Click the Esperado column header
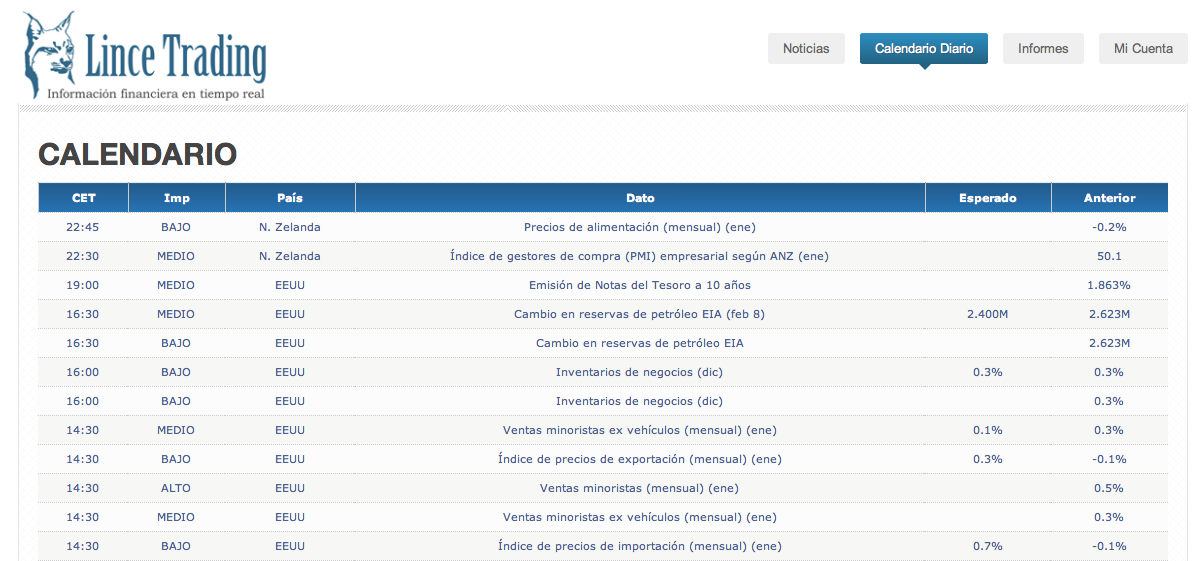The height and width of the screenshot is (561, 1198). (988, 198)
